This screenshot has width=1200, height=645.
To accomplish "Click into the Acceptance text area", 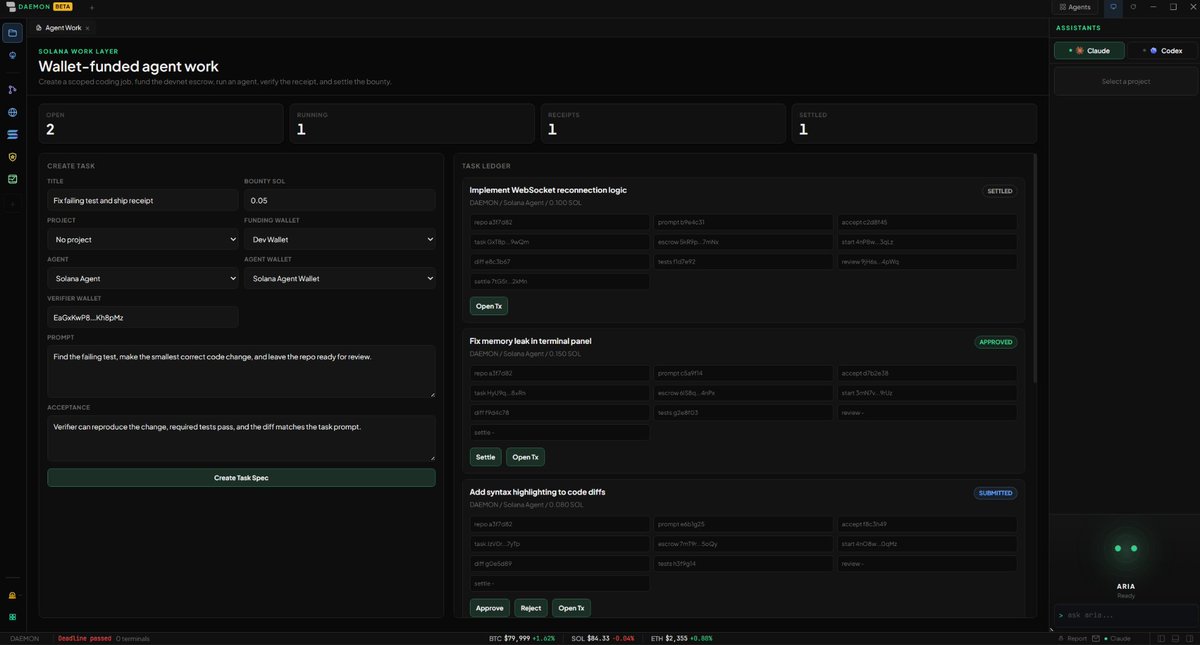I will click(241, 438).
